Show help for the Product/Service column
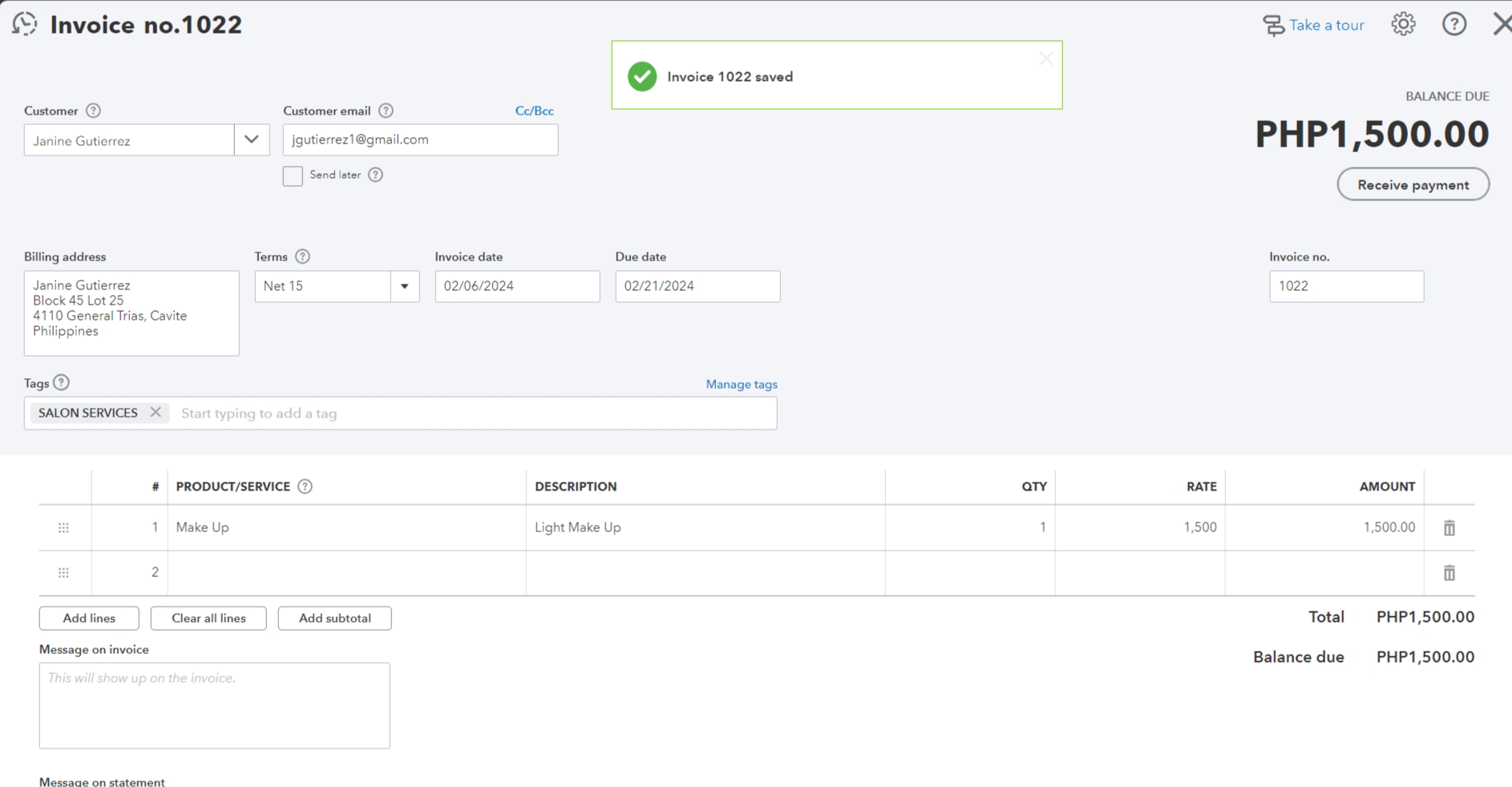The width and height of the screenshot is (1512, 787). point(305,486)
